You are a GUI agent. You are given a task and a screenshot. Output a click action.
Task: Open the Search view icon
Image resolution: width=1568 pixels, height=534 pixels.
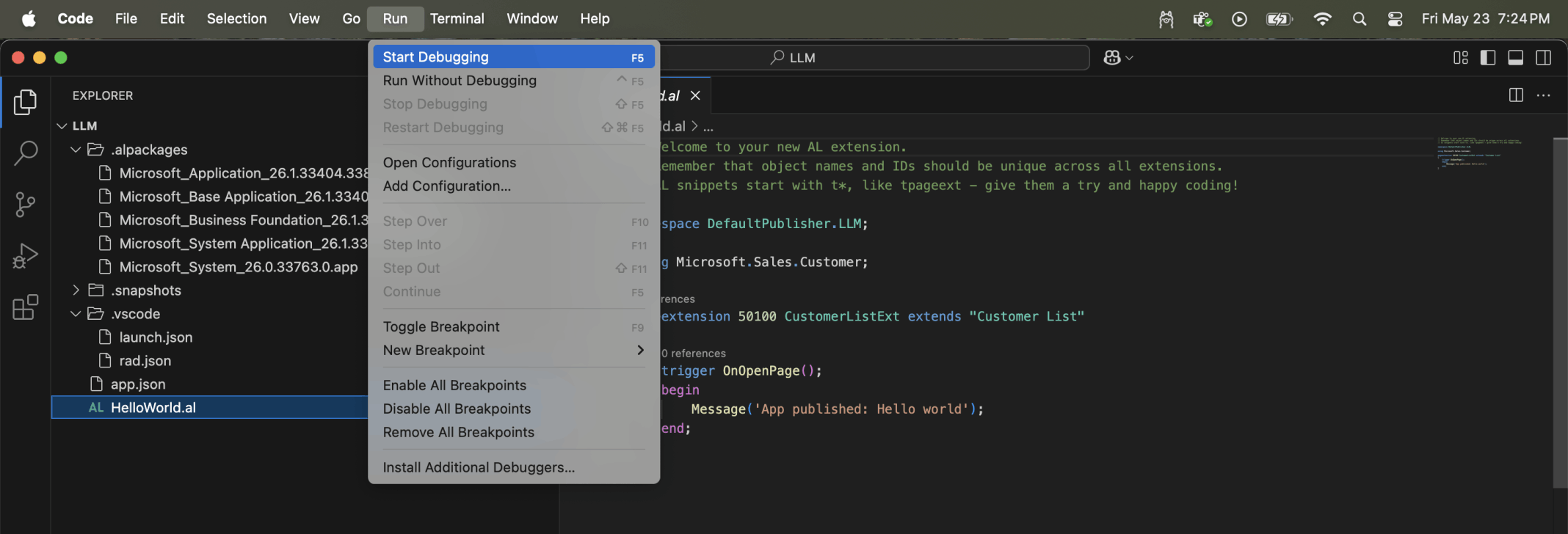[x=25, y=153]
